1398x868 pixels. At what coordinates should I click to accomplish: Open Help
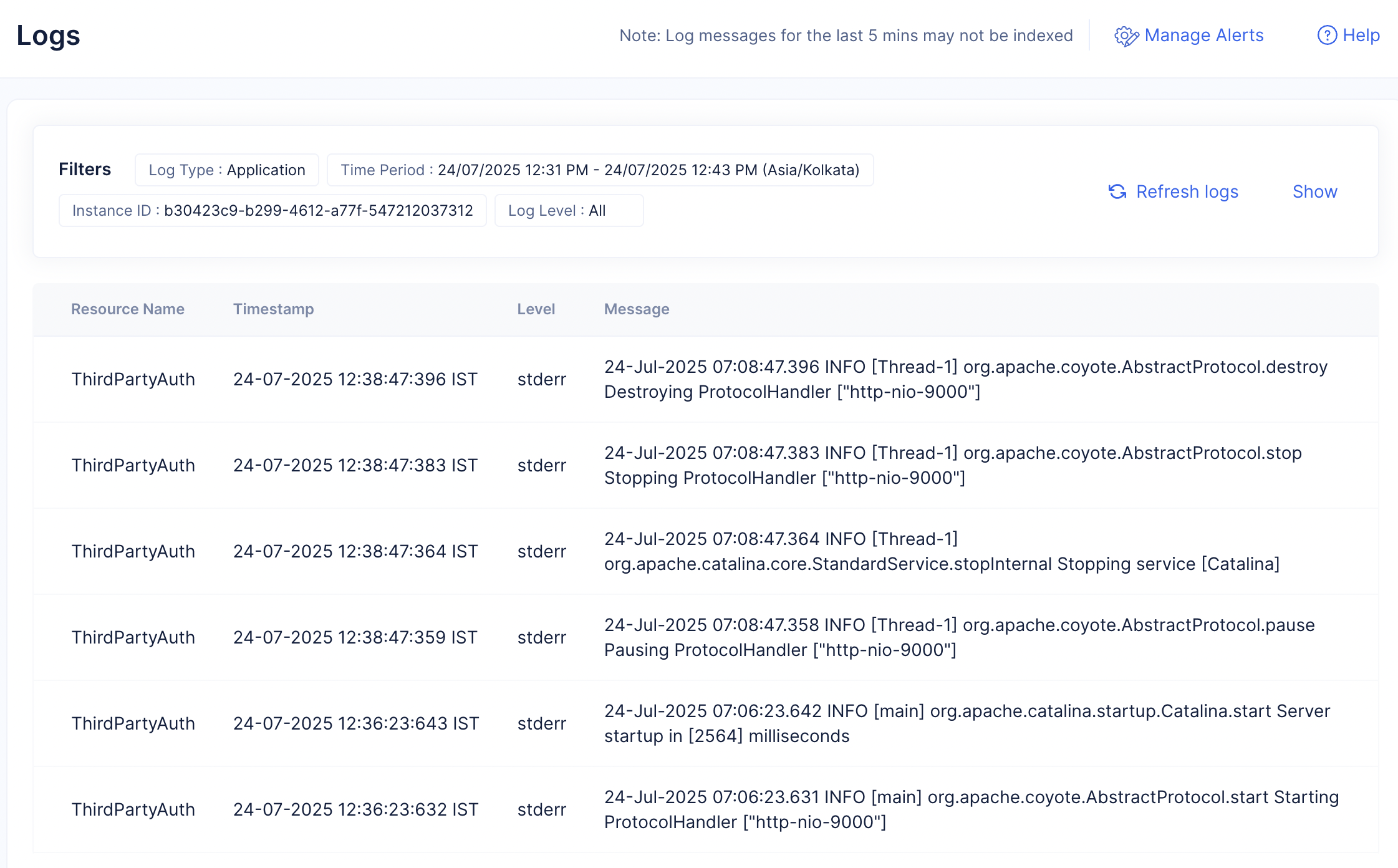pos(1361,36)
